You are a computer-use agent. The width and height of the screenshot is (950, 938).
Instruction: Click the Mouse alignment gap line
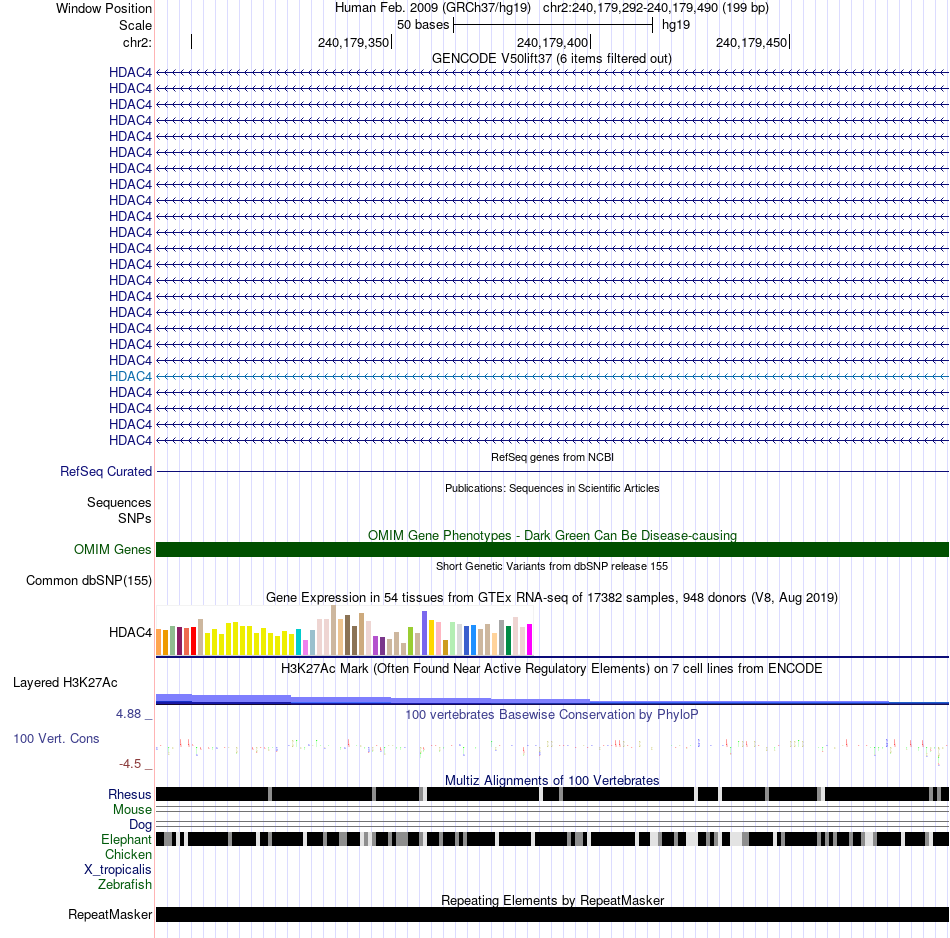click(553, 810)
